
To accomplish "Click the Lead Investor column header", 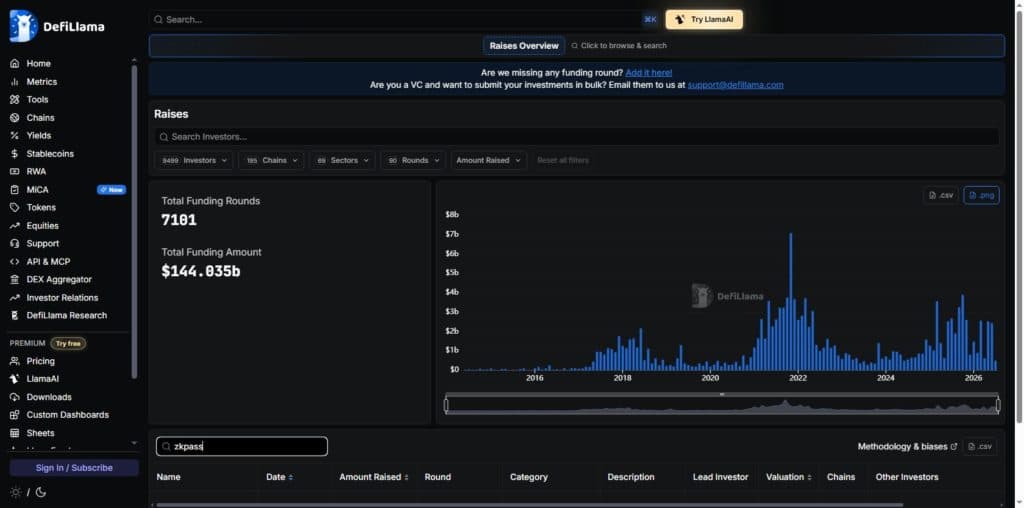I will (720, 477).
